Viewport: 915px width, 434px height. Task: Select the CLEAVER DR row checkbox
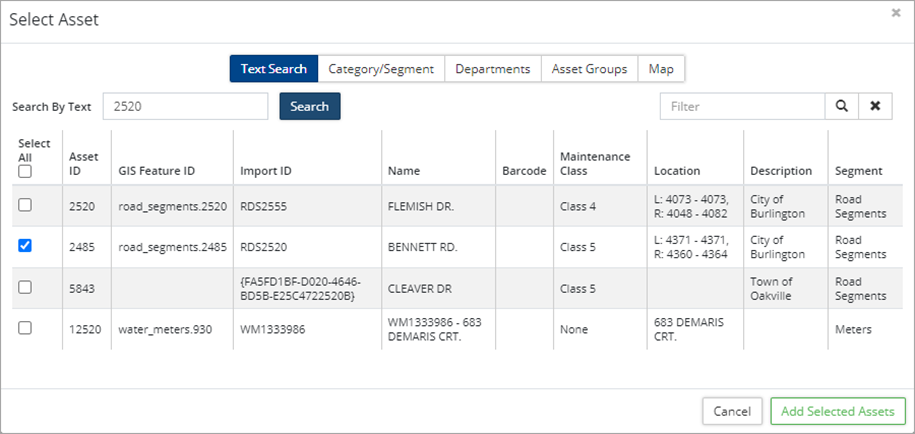(x=25, y=287)
